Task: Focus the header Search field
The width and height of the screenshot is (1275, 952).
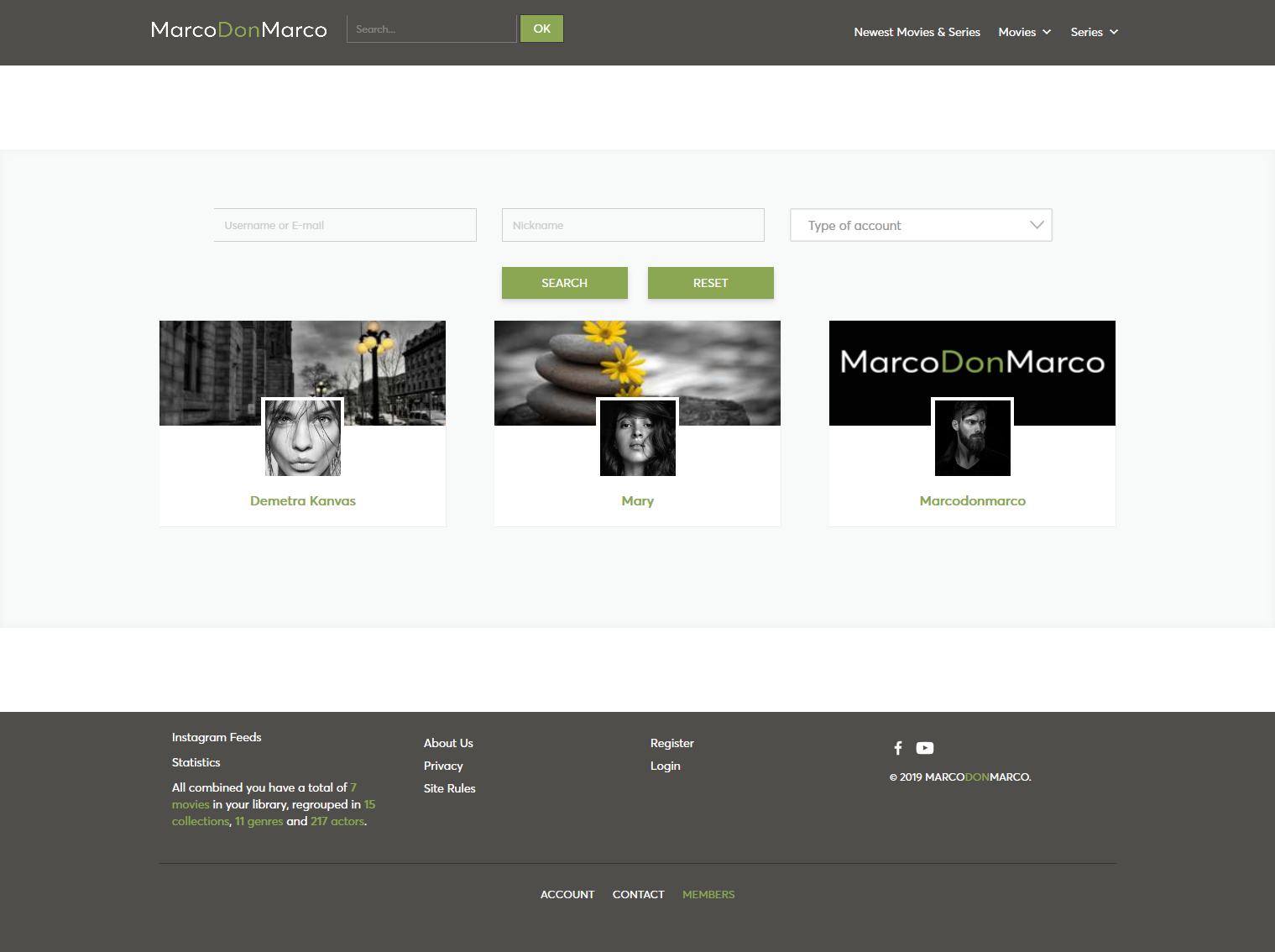Action: (431, 29)
